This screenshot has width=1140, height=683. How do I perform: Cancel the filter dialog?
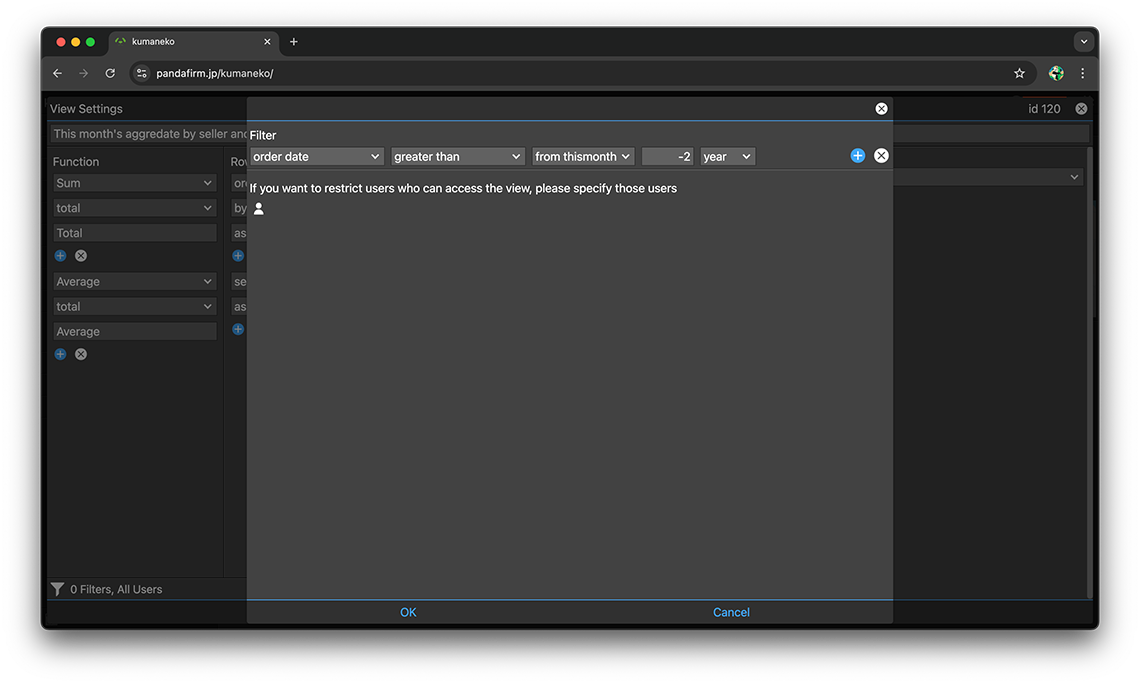click(x=731, y=612)
